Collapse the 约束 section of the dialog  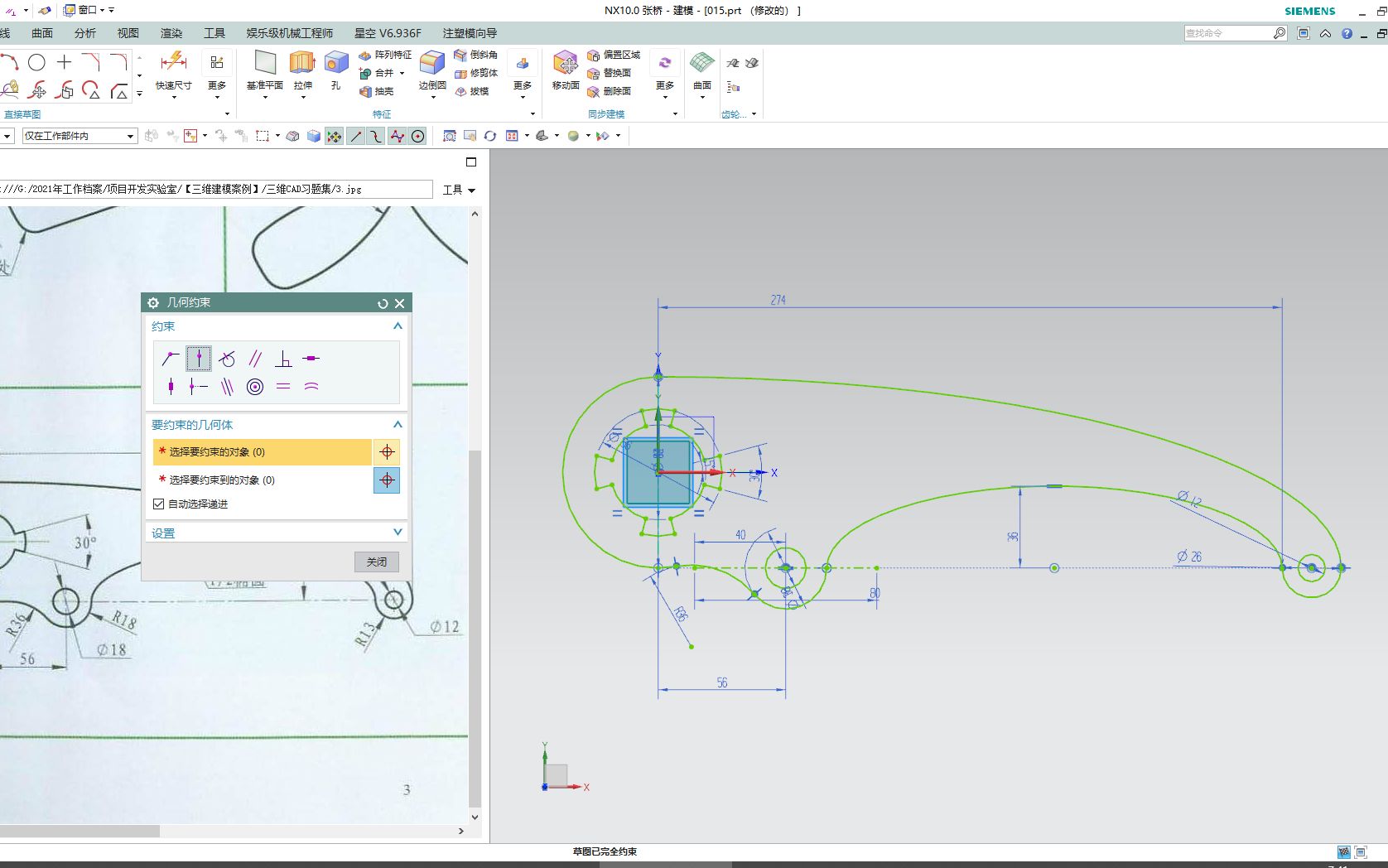pyautogui.click(x=397, y=325)
